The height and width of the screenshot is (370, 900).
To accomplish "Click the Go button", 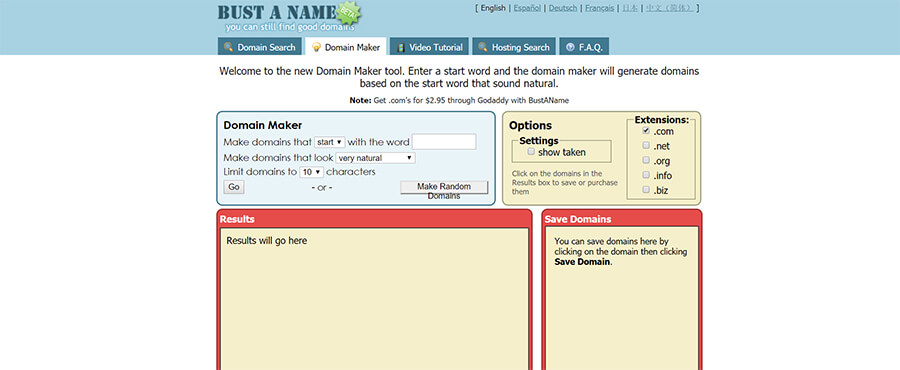I will tap(234, 187).
